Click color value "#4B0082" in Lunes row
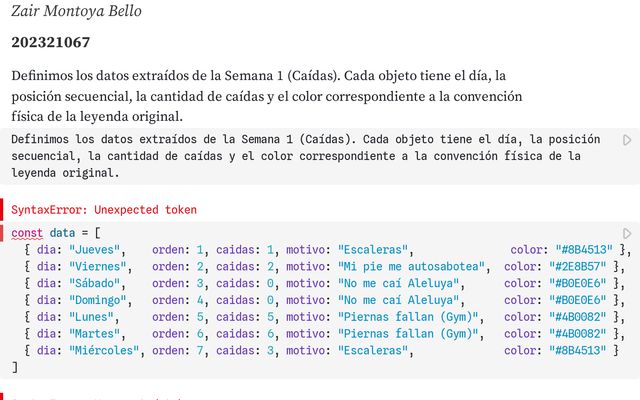The image size is (640, 400). (x=578, y=317)
